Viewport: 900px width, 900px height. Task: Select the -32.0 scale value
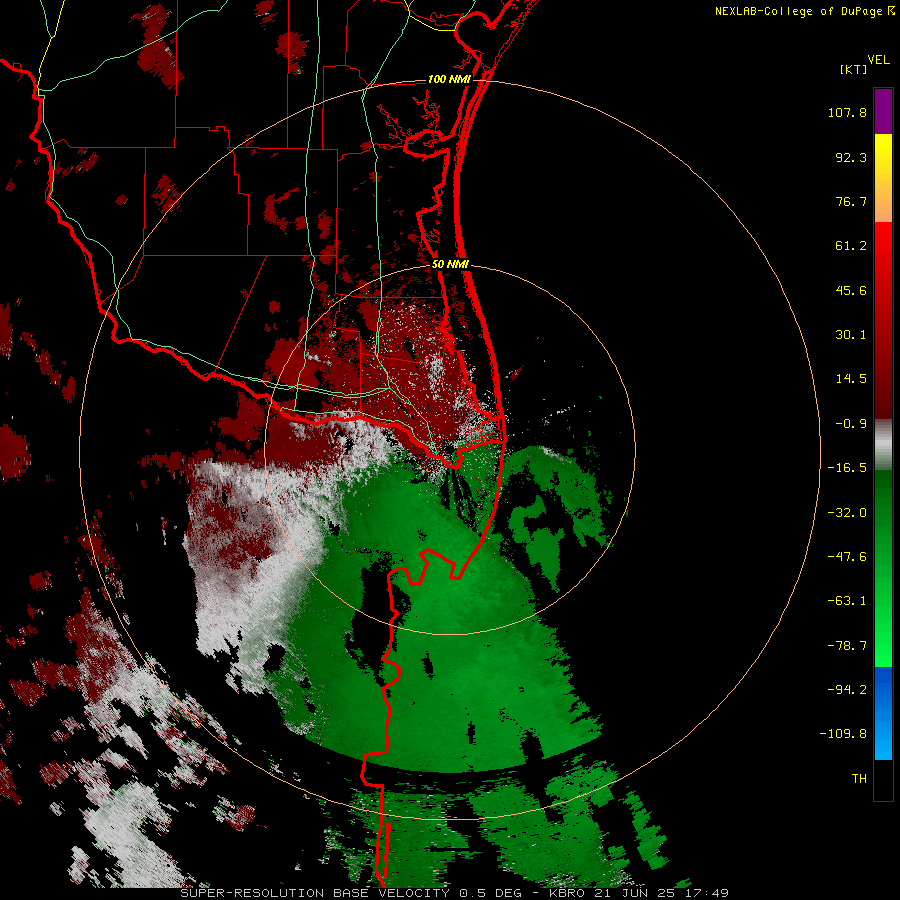(x=847, y=513)
